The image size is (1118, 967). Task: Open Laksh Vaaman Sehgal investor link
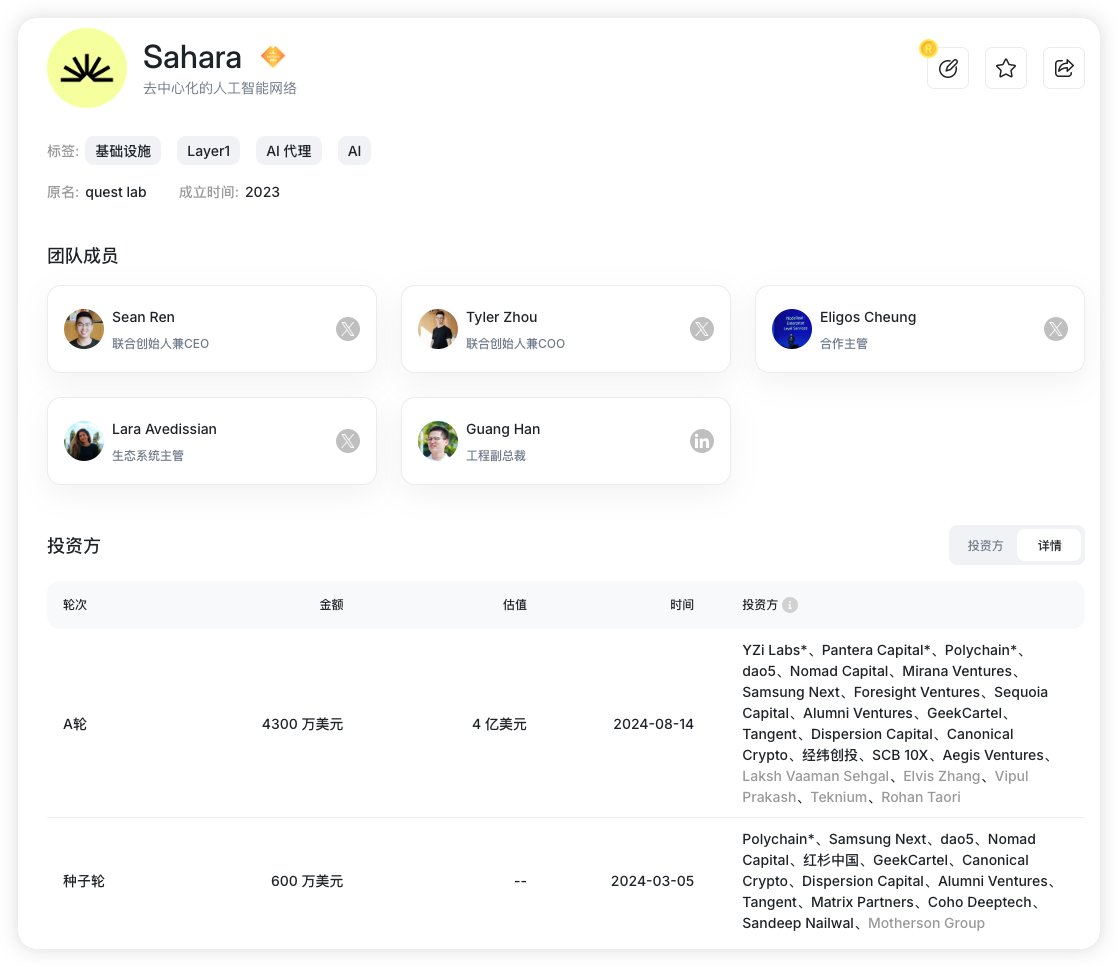[816, 776]
